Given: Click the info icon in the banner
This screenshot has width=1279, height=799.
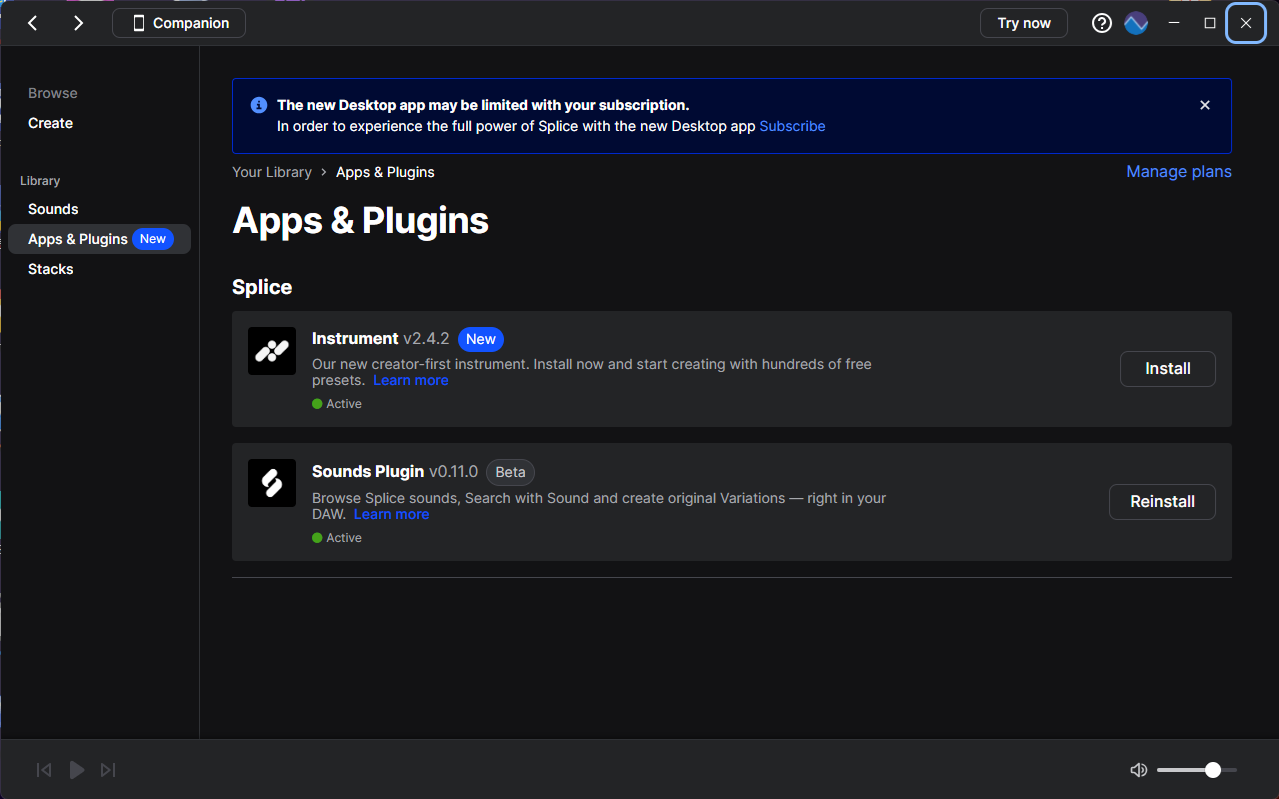Looking at the screenshot, I should pos(259,105).
